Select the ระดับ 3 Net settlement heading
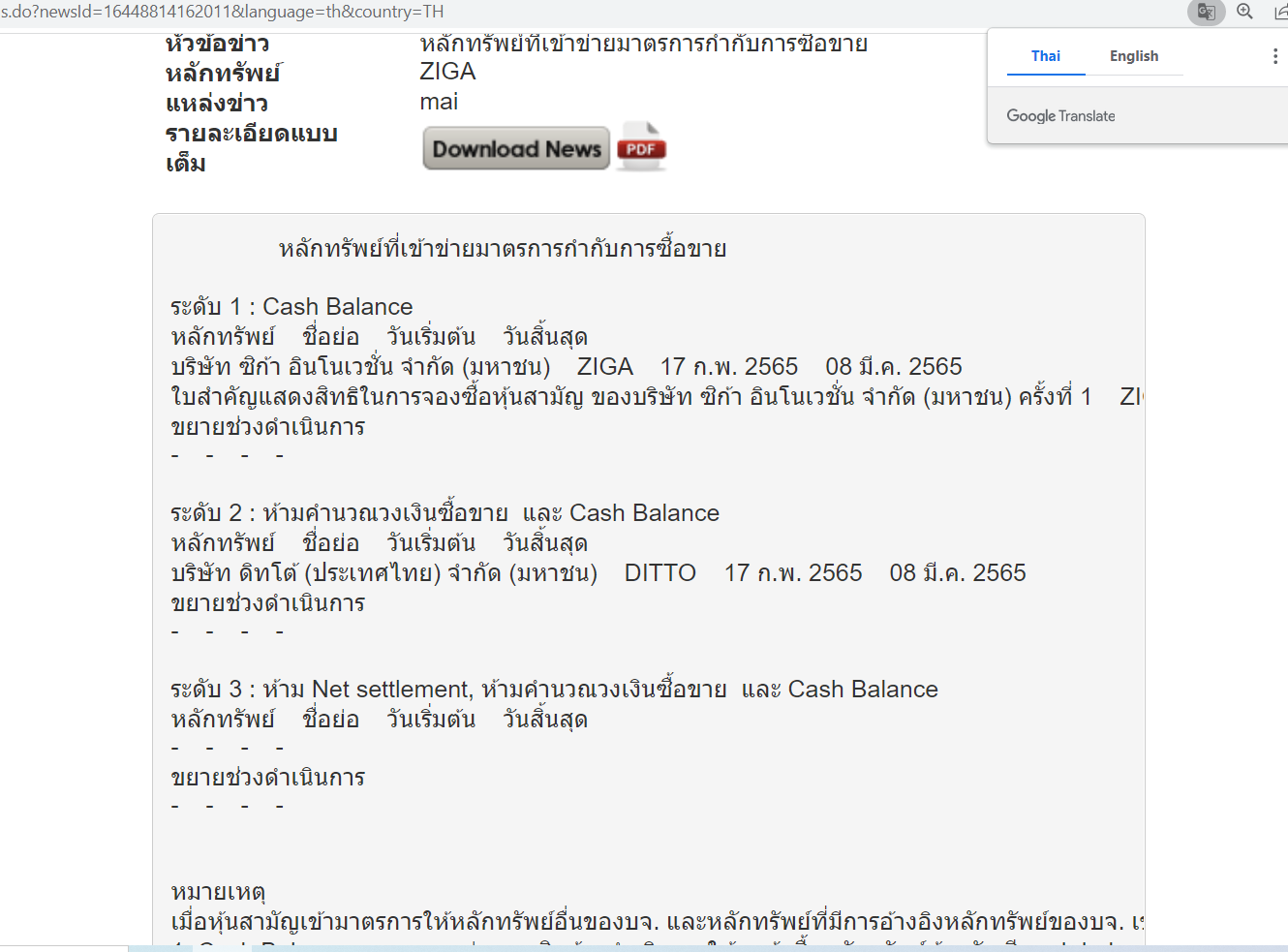The width and height of the screenshot is (1288, 952). [554, 690]
